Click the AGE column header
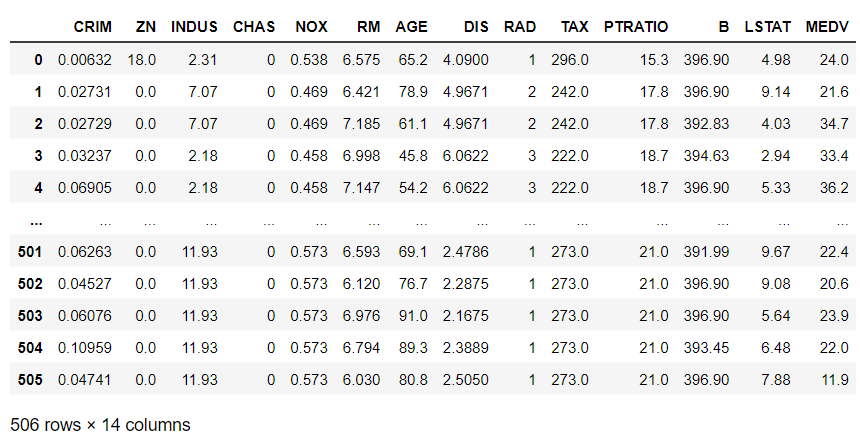 tap(411, 27)
